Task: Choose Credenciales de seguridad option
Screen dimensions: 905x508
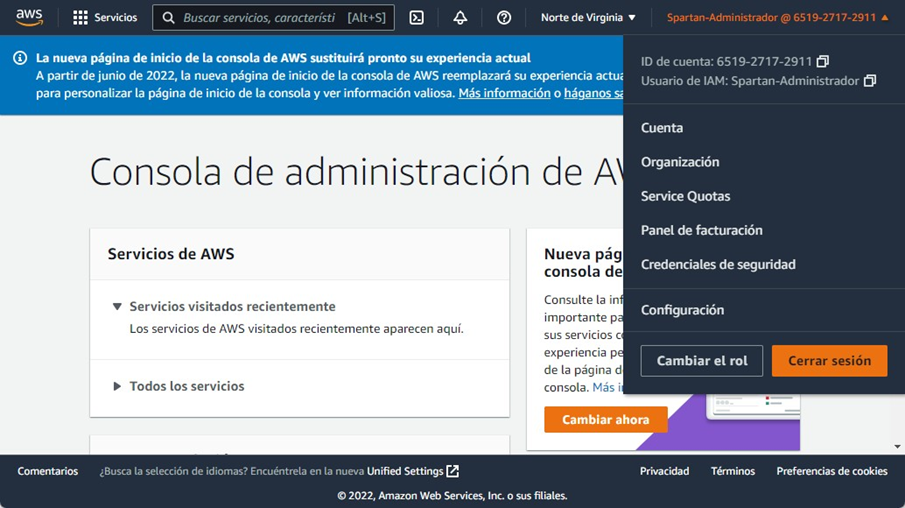Action: [718, 264]
